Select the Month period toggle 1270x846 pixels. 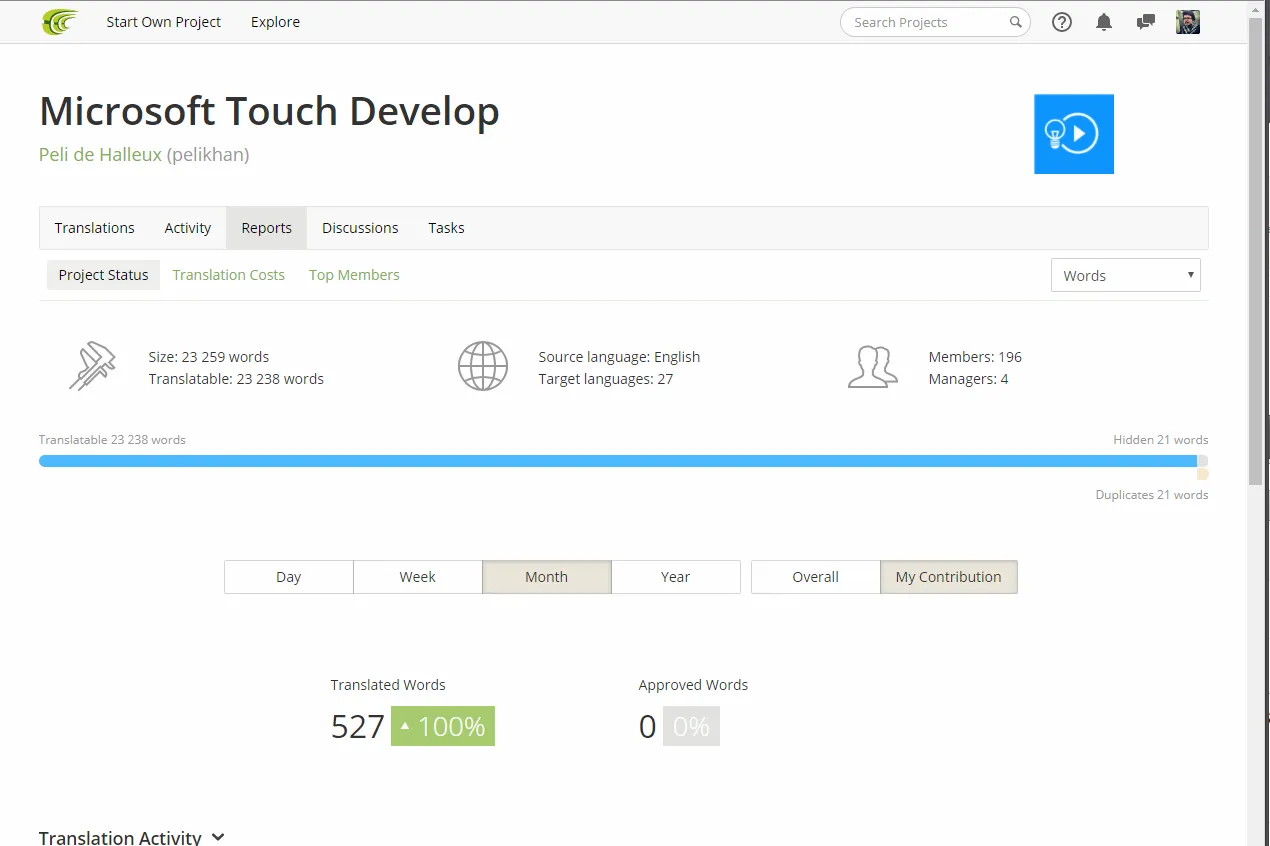tap(547, 577)
